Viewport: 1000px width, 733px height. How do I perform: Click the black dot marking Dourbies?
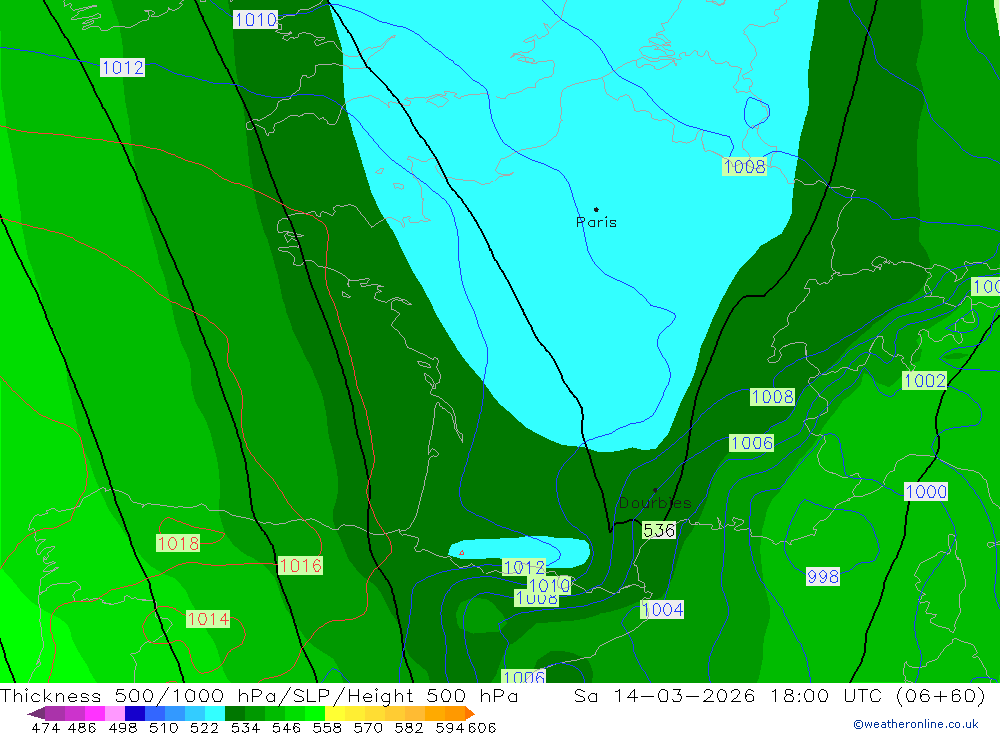655,490
